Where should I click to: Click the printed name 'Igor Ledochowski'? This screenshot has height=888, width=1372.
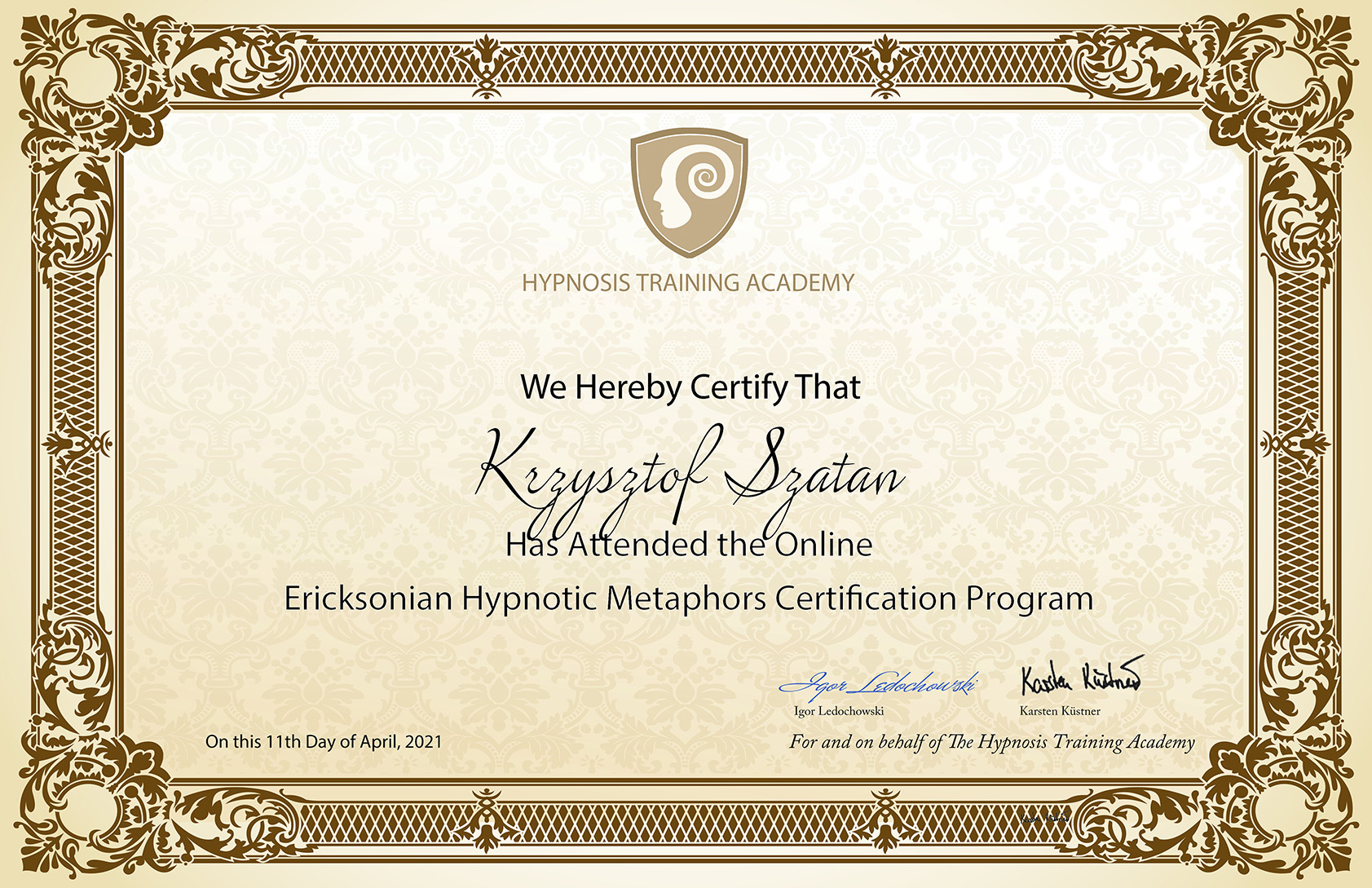tap(839, 711)
